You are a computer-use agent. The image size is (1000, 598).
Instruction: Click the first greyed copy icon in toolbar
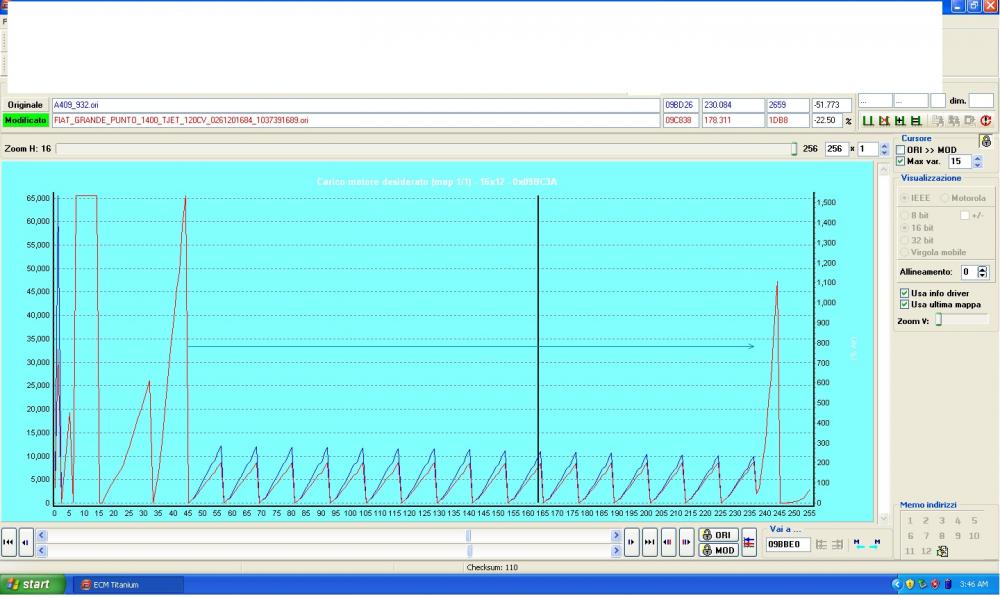click(x=938, y=120)
